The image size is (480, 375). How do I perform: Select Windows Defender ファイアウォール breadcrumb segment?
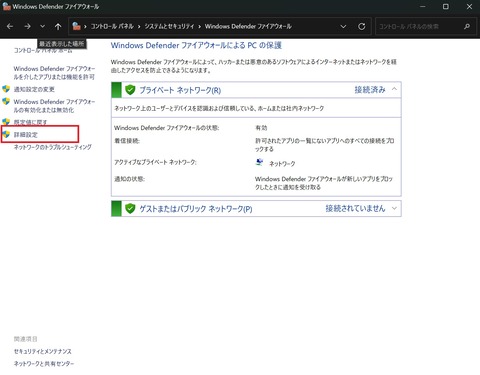click(248, 26)
